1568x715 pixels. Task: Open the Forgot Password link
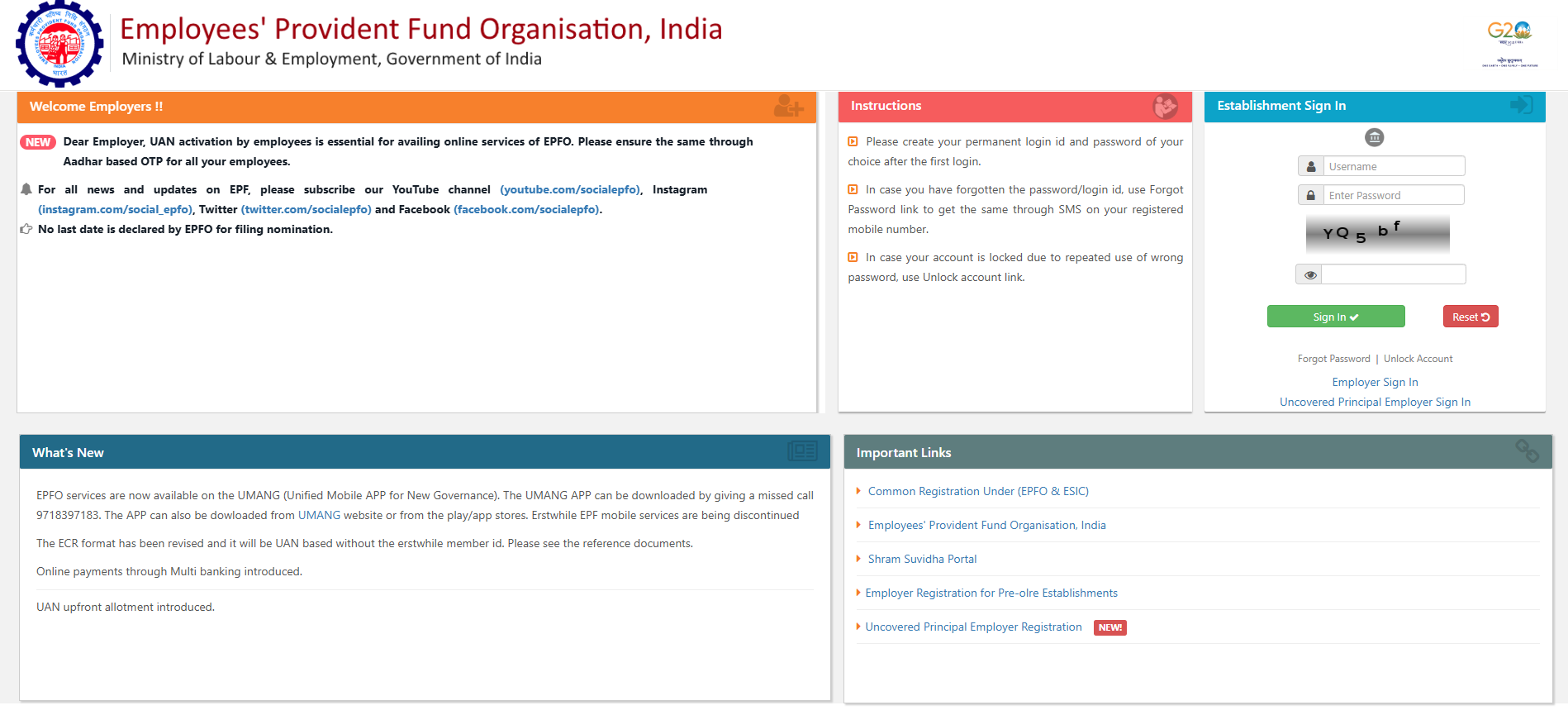[x=1333, y=359]
